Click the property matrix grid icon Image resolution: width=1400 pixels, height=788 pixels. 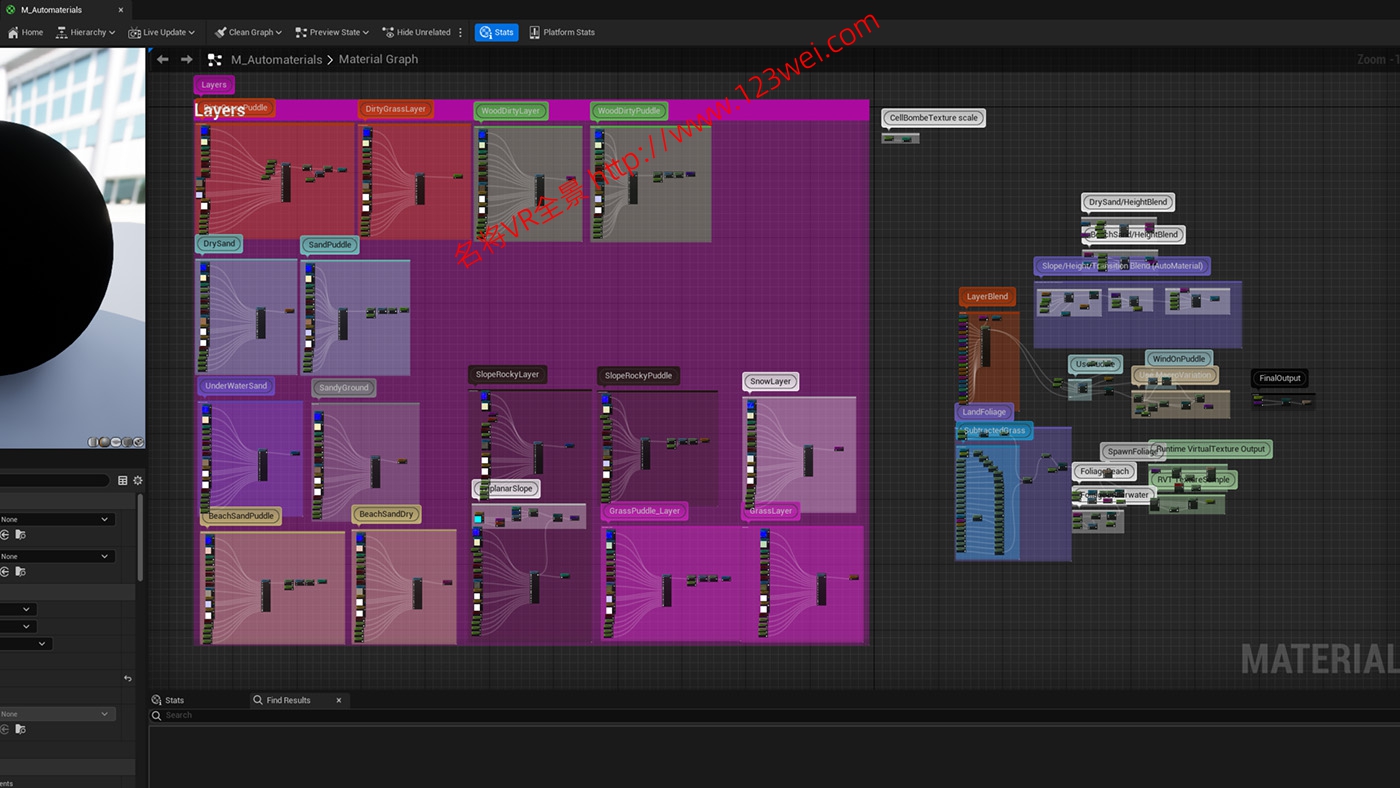point(123,481)
